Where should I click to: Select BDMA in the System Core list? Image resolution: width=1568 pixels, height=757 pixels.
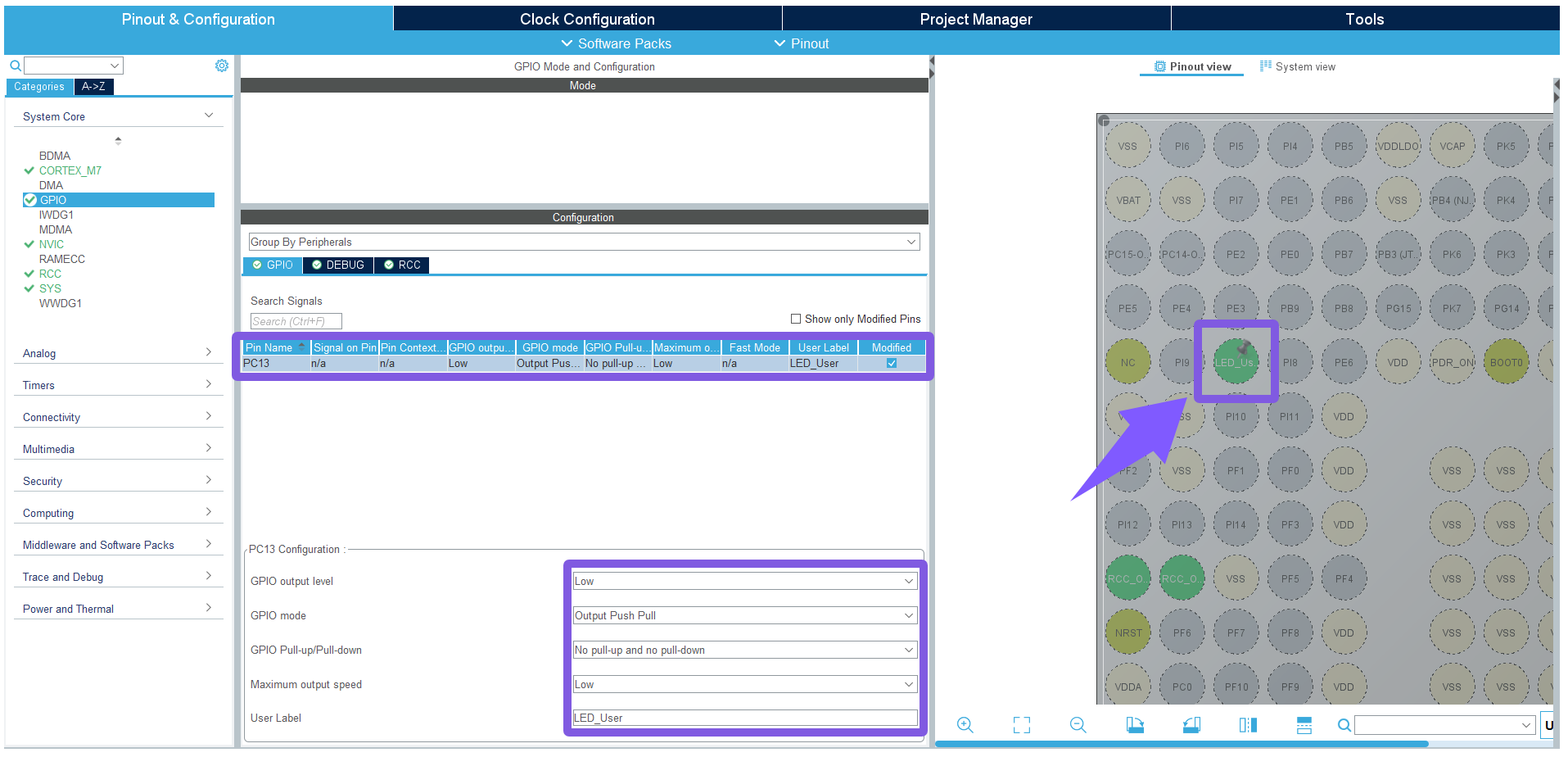click(x=55, y=156)
